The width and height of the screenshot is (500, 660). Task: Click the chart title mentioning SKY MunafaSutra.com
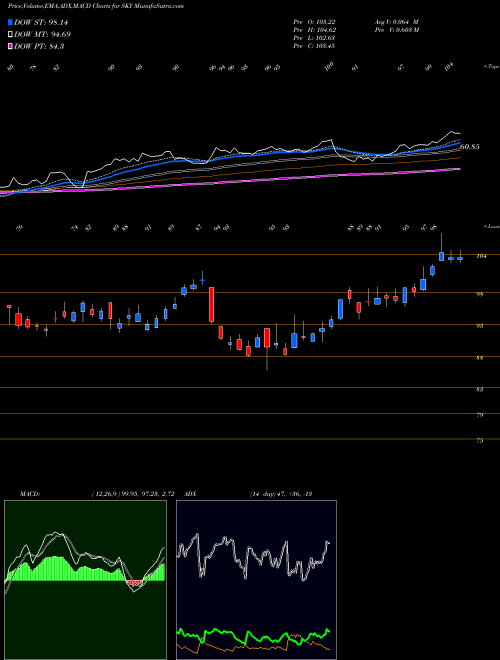tap(96, 6)
